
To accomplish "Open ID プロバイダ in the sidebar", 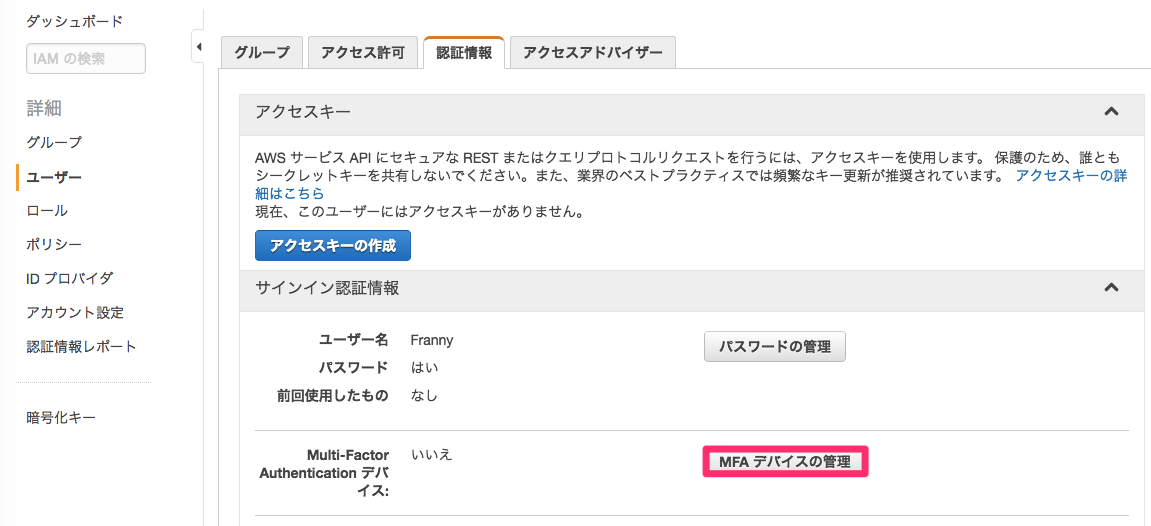I will pos(69,278).
